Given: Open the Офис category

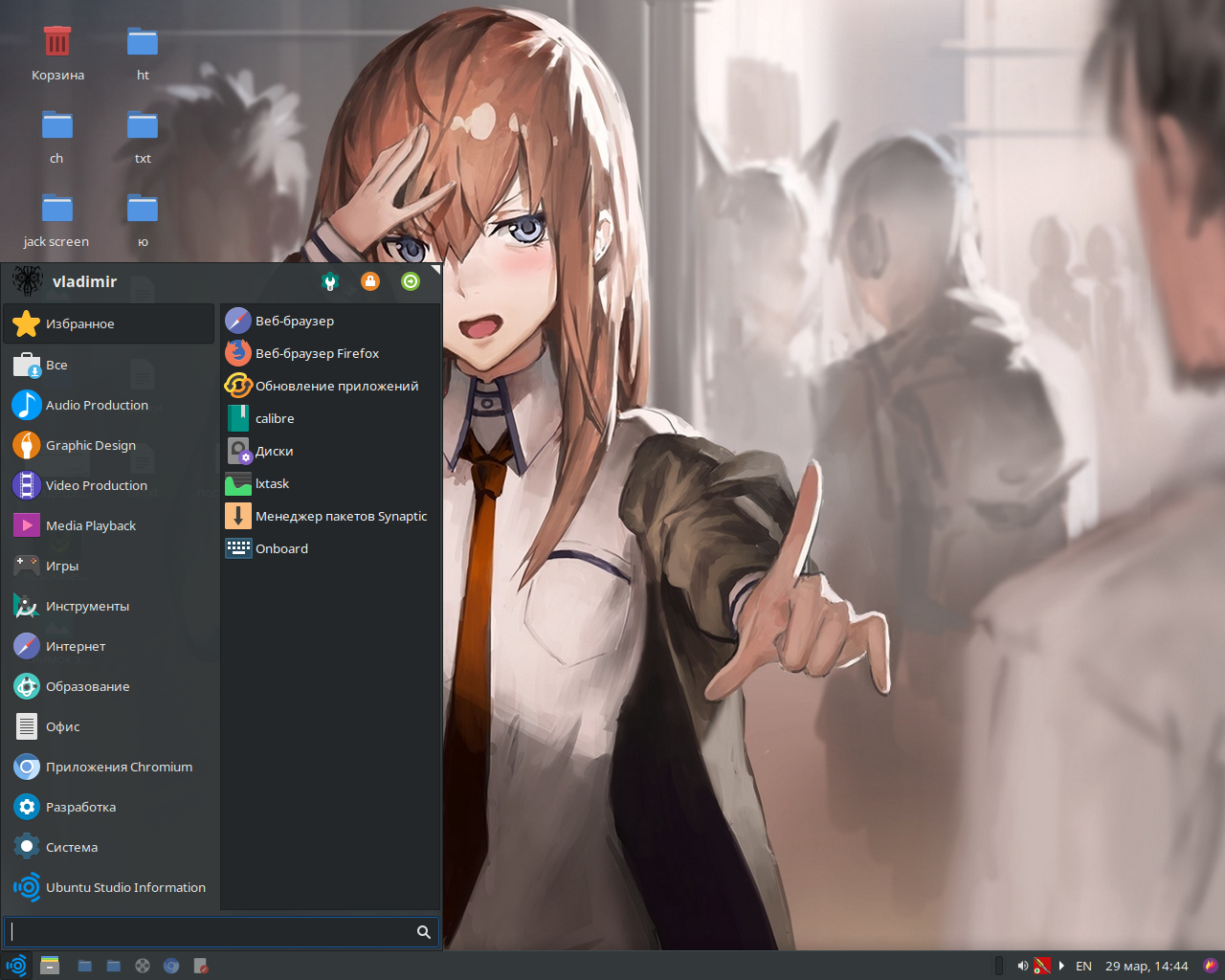Looking at the screenshot, I should pyautogui.click(x=108, y=726).
